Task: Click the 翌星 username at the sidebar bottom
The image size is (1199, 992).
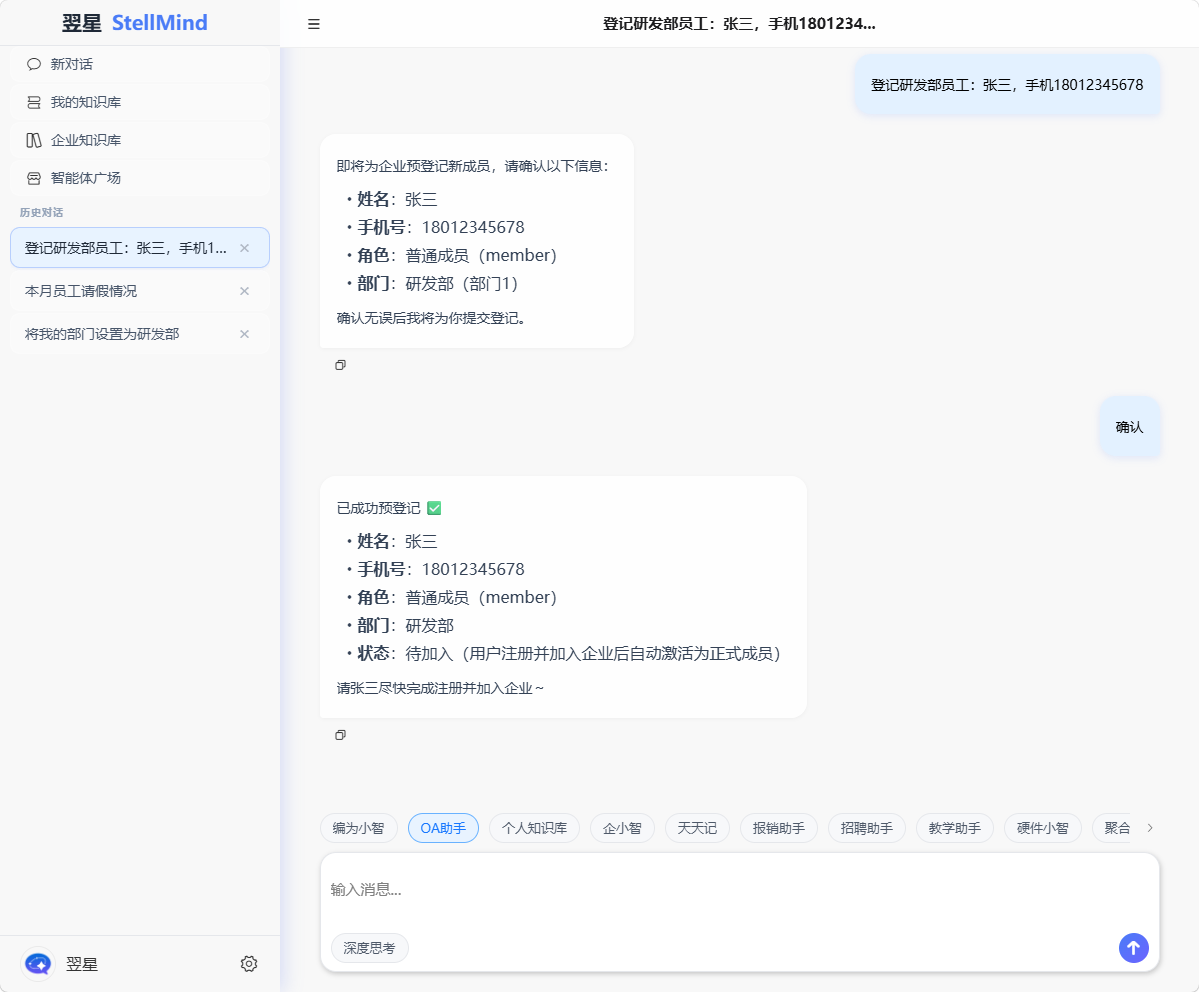Action: [82, 964]
